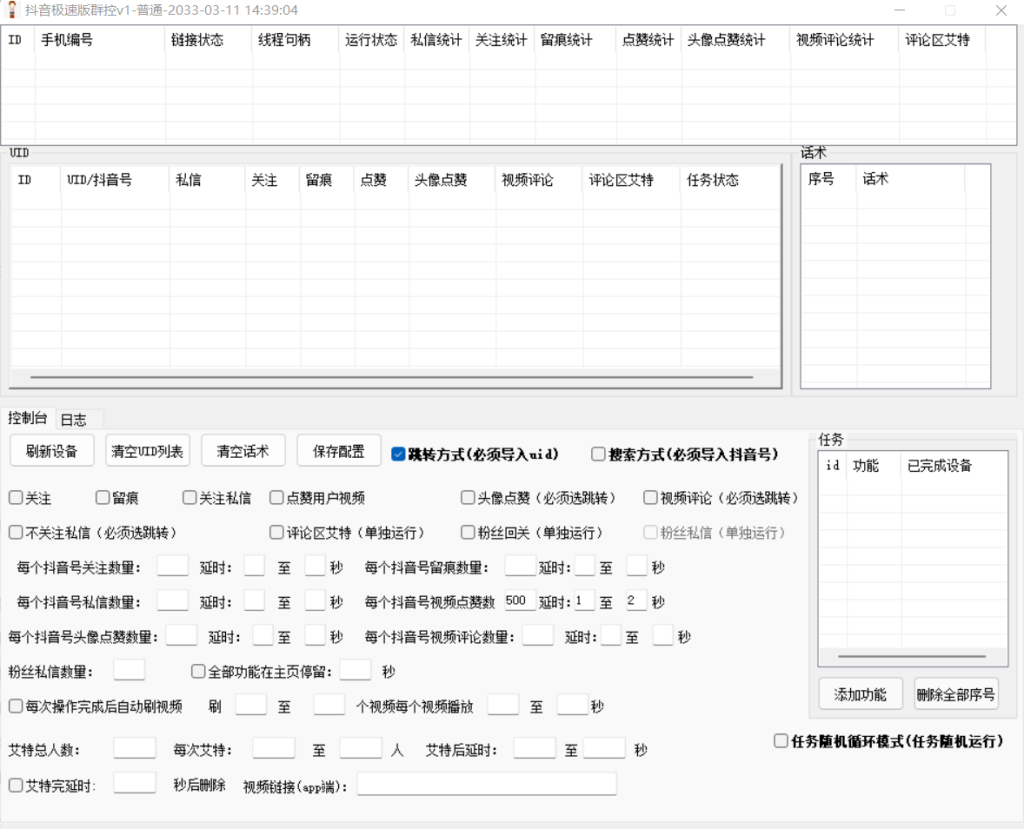Check 任务随机循环模式 checkbox
The height and width of the screenshot is (829, 1024).
coord(781,741)
